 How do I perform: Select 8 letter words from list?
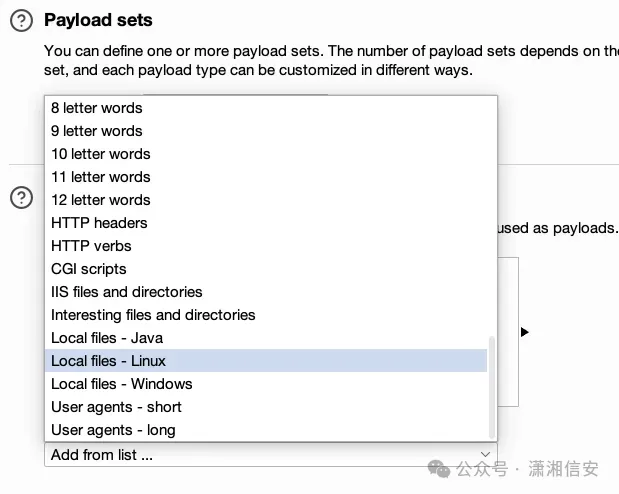tap(97, 108)
